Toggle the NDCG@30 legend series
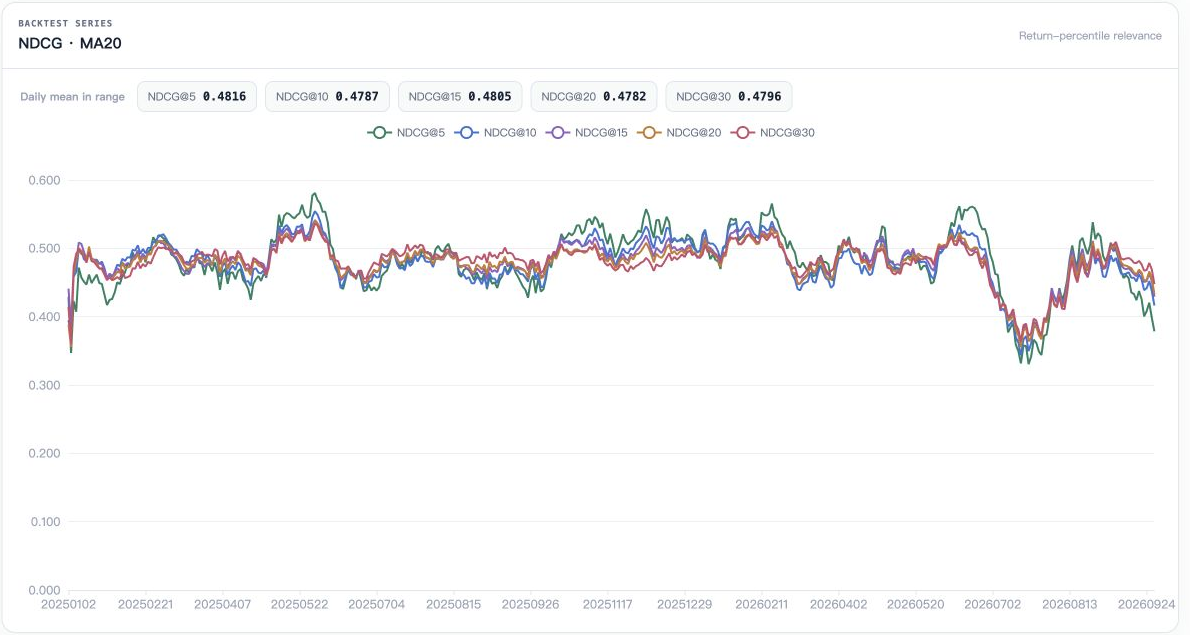This screenshot has height=635, width=1190. click(773, 133)
